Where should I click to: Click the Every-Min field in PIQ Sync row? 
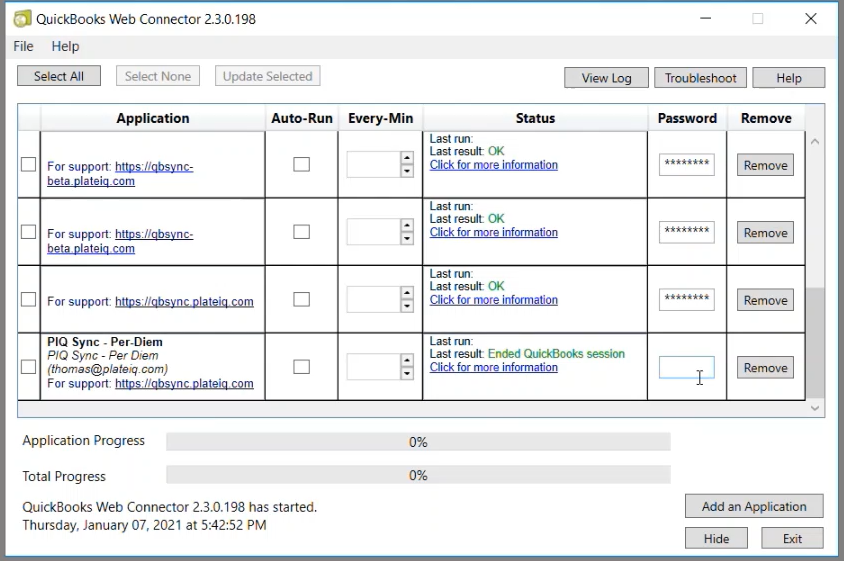pyautogui.click(x=374, y=367)
